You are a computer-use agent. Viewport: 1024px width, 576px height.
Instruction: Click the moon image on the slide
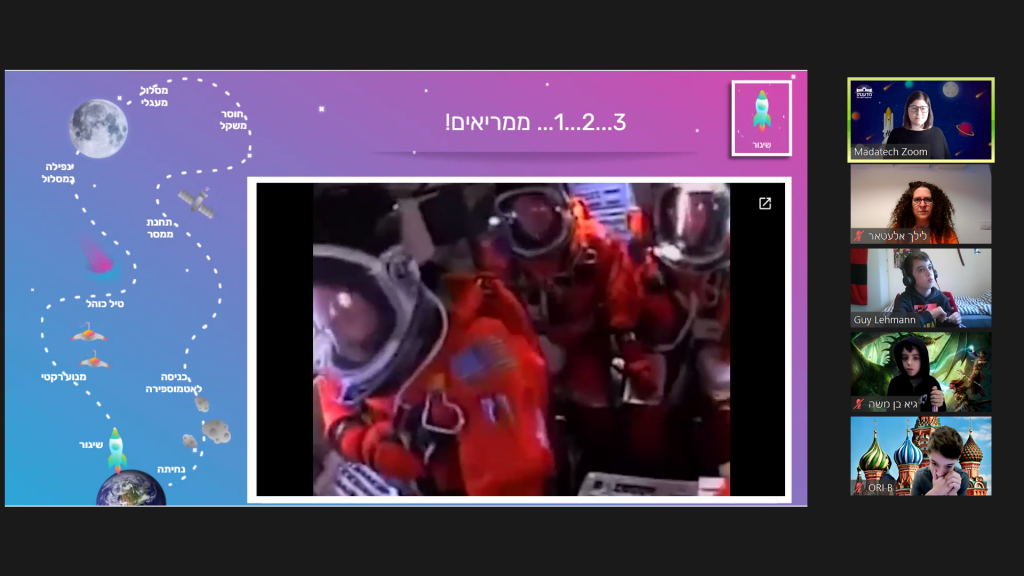click(98, 127)
